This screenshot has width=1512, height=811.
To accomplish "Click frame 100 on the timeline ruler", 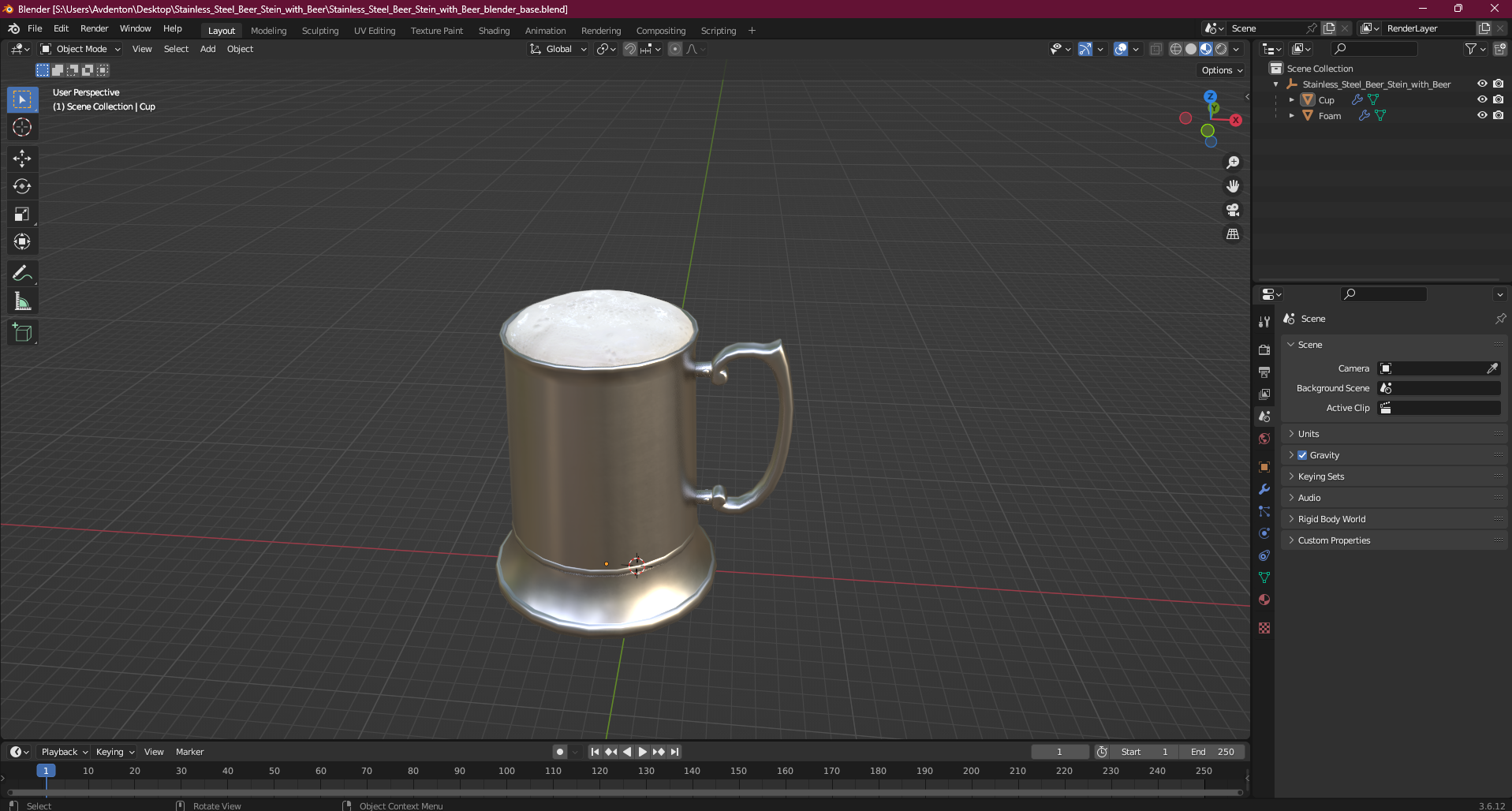I will click(506, 771).
